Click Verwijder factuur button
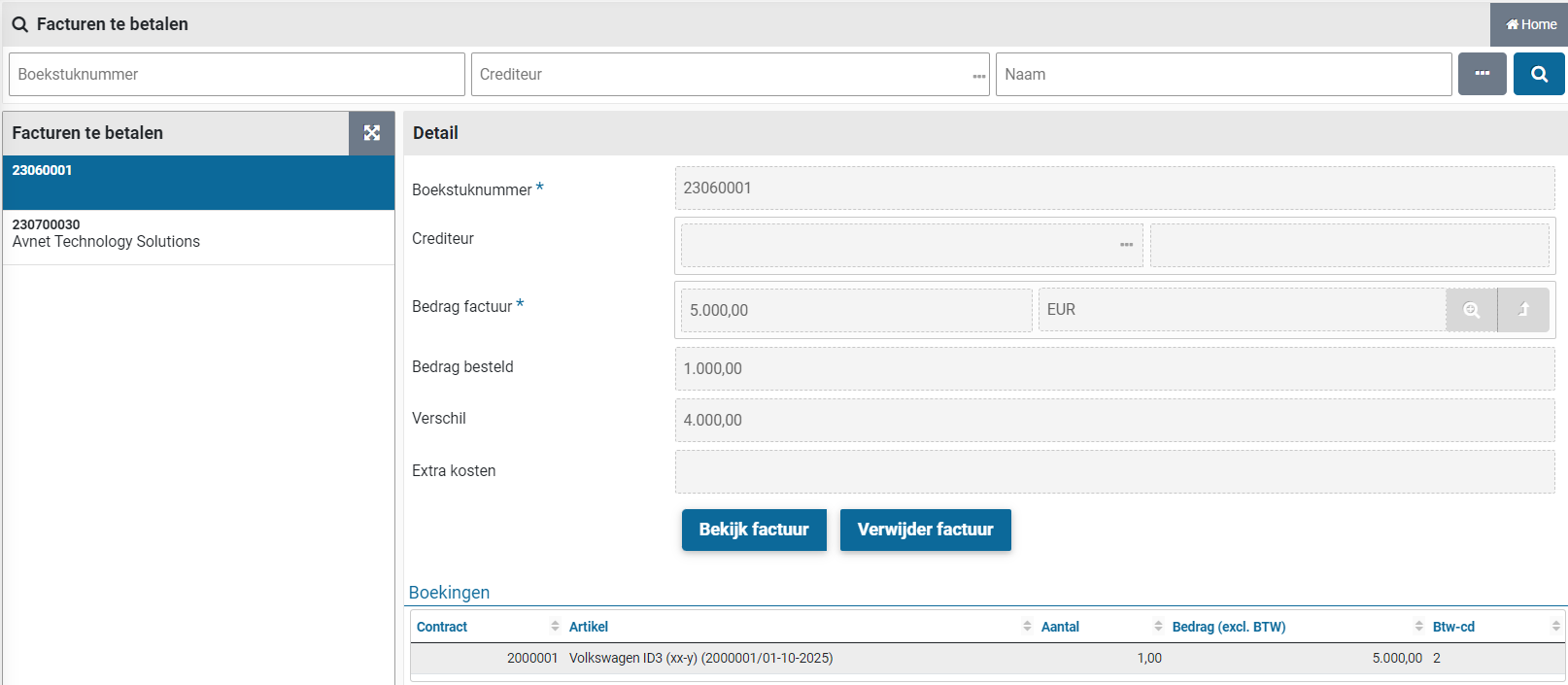The image size is (1568, 685). (925, 530)
